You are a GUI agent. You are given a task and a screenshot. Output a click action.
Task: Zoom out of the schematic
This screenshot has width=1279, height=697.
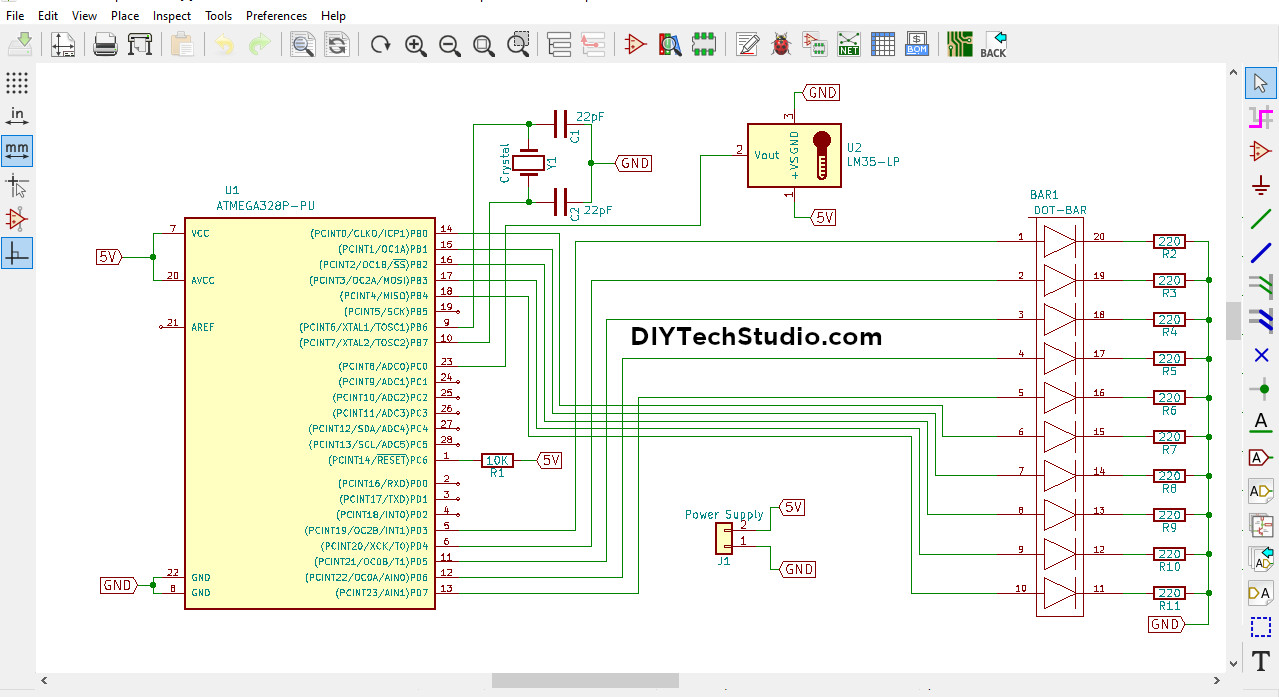tap(449, 44)
